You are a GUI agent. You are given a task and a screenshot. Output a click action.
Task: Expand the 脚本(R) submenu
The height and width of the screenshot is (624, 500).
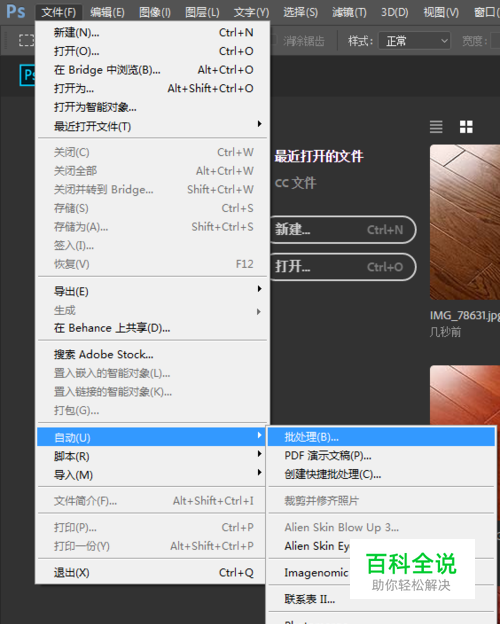(x=152, y=456)
